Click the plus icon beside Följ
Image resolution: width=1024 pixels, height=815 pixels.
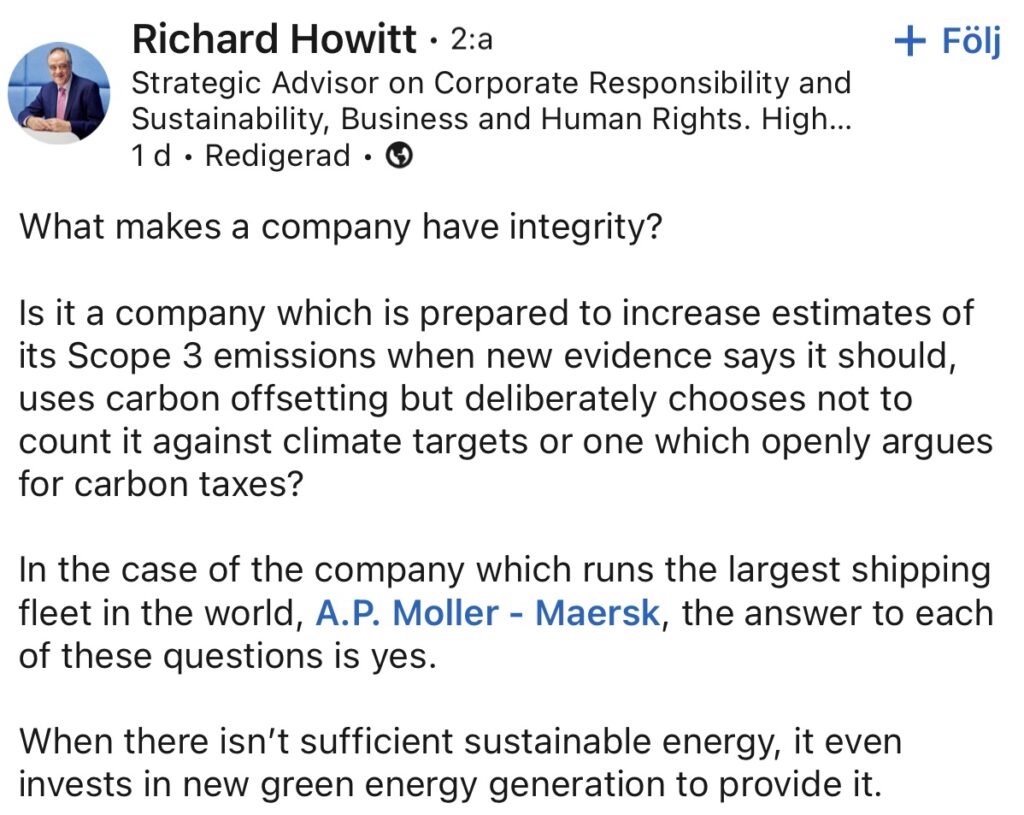point(910,42)
